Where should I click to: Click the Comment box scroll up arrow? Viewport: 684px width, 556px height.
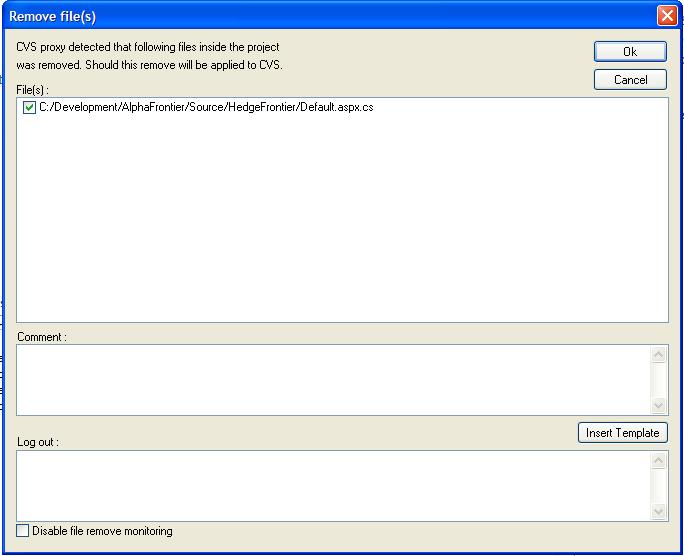(658, 354)
